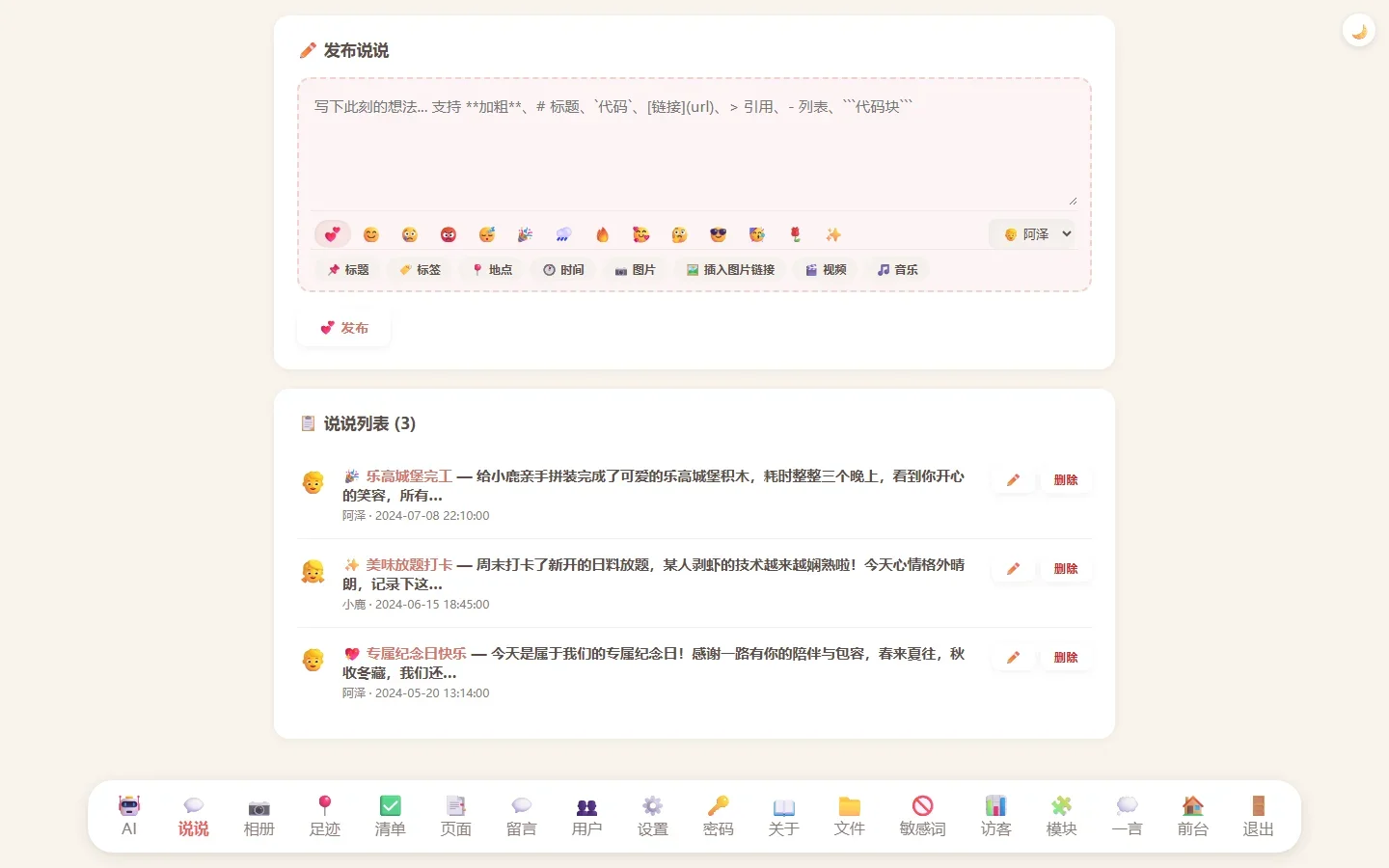Screen dimensions: 1389x868
Task: Delete the 乐高城堡完工 post
Action: pos(1066,480)
